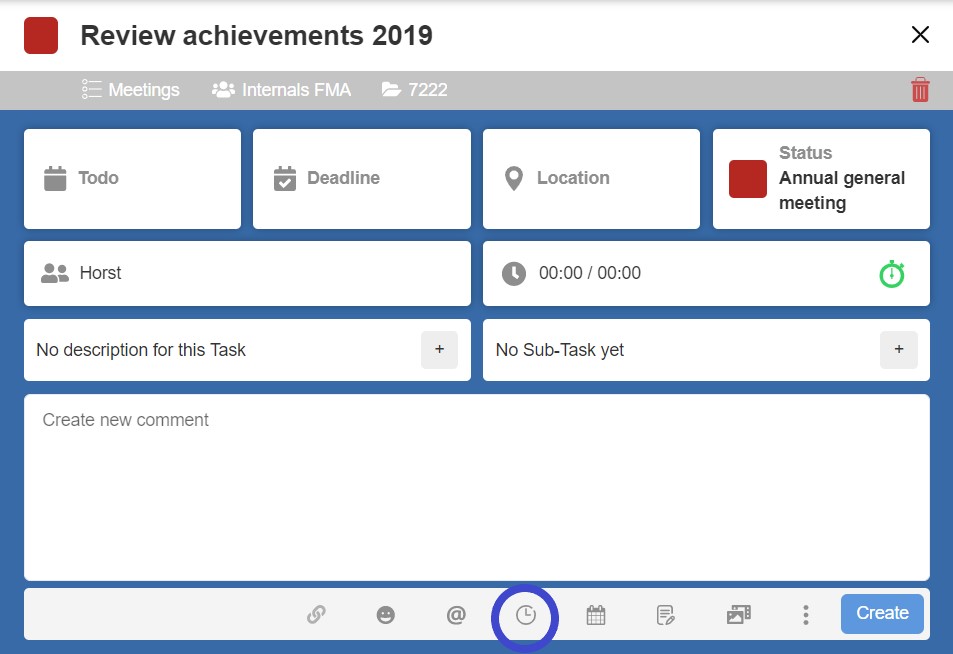Delete task using red trash icon
Viewport: 953px width, 654px height.
(920, 90)
